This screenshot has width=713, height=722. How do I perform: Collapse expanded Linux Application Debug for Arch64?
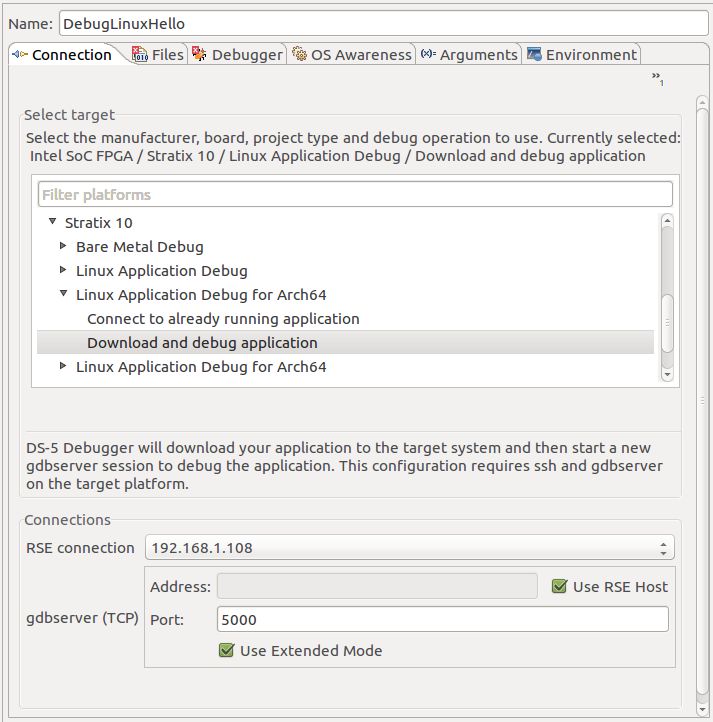point(64,293)
